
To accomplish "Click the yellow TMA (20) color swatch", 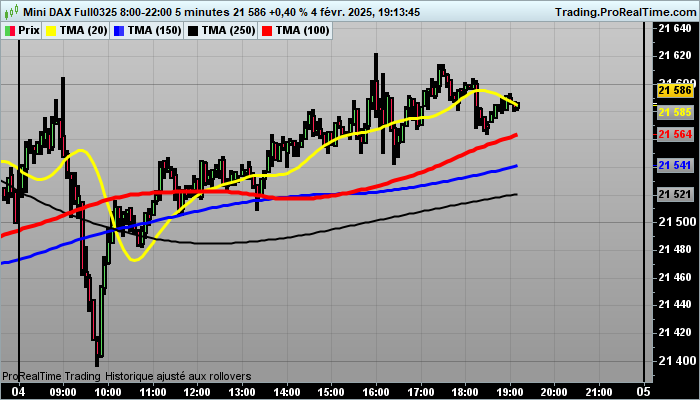I will [x=51, y=31].
